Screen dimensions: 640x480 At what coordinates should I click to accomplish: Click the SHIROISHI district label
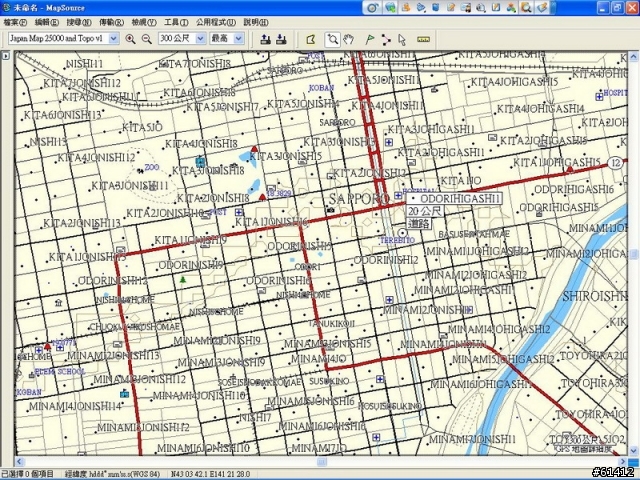click(x=594, y=296)
